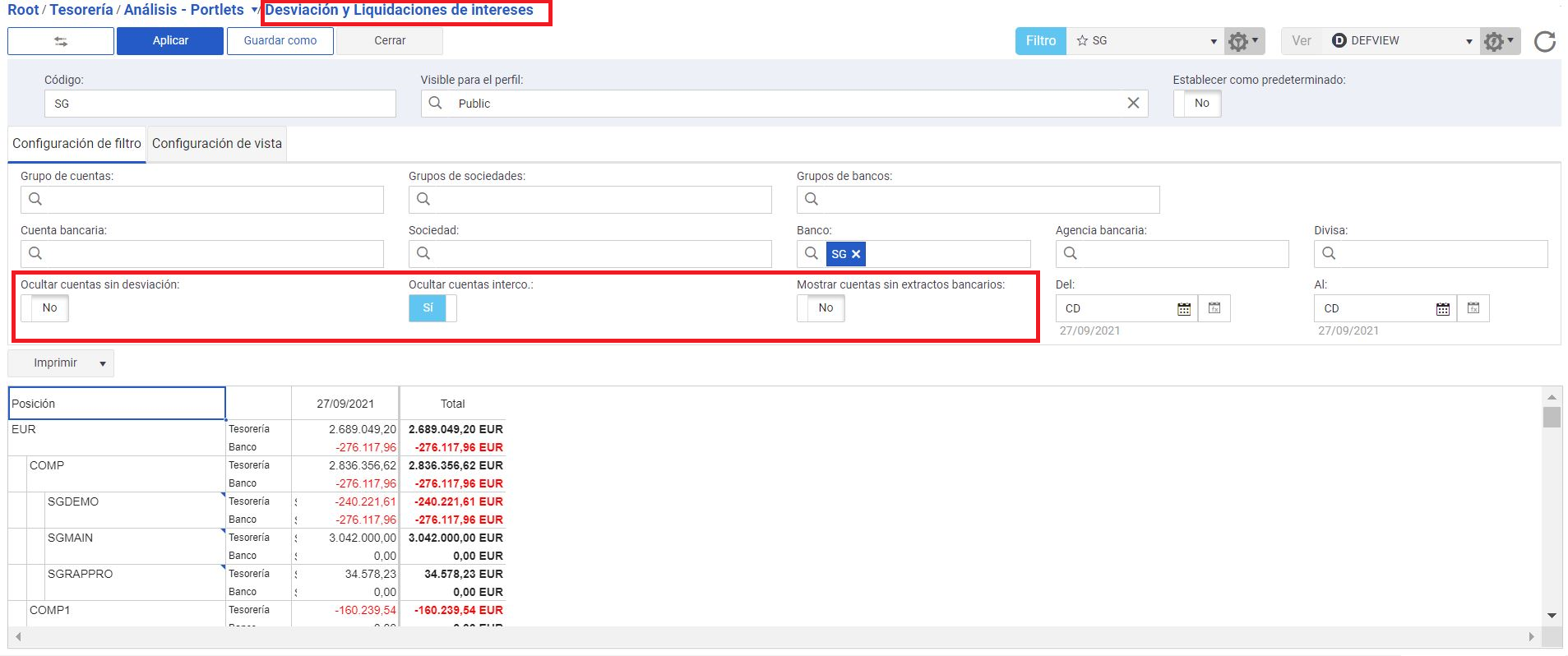
Task: Click the swap arrows button beside Aplicar
Action: click(61, 41)
